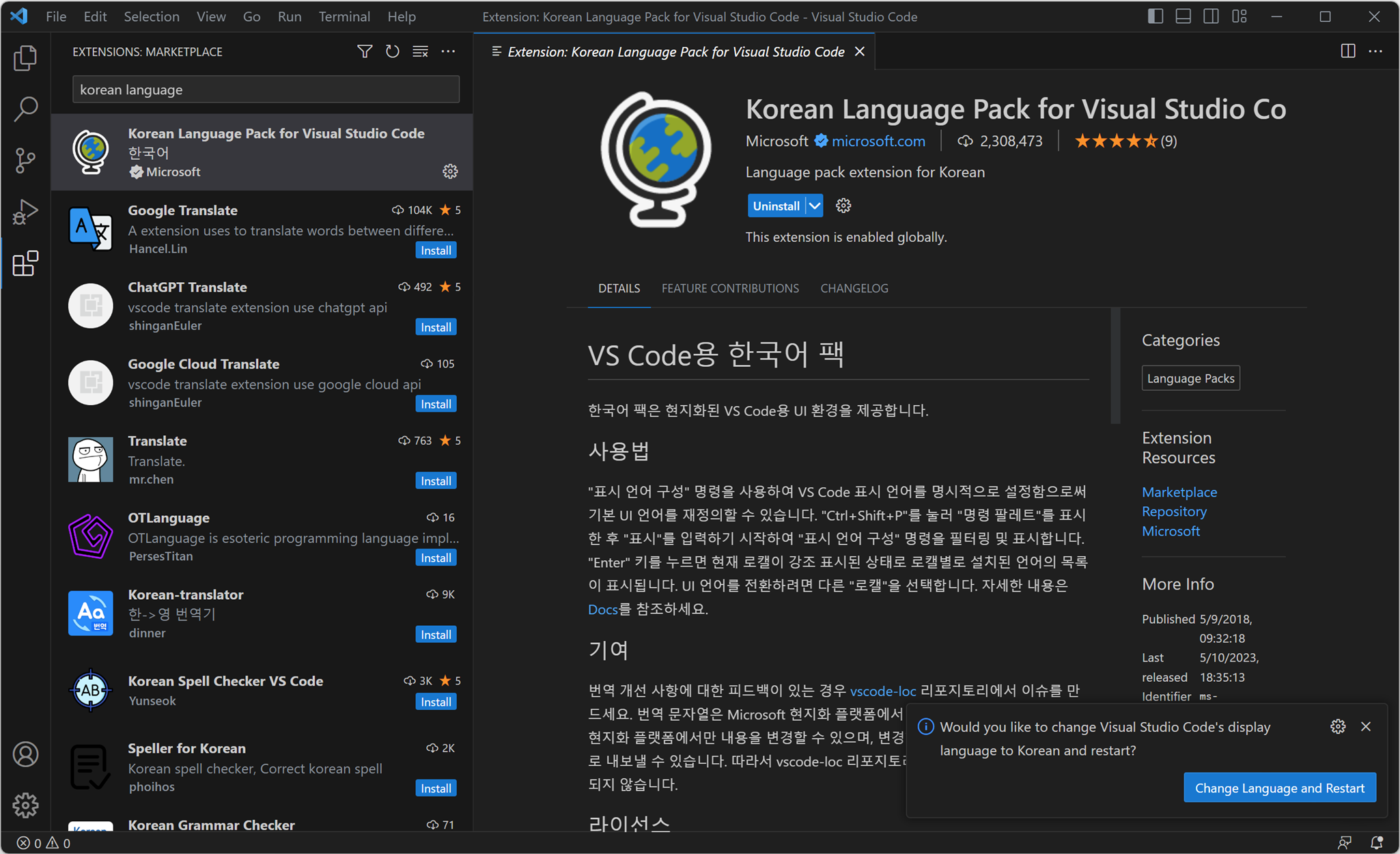Toggle the bottom panel layout button
The width and height of the screenshot is (1400, 854).
tap(1183, 16)
